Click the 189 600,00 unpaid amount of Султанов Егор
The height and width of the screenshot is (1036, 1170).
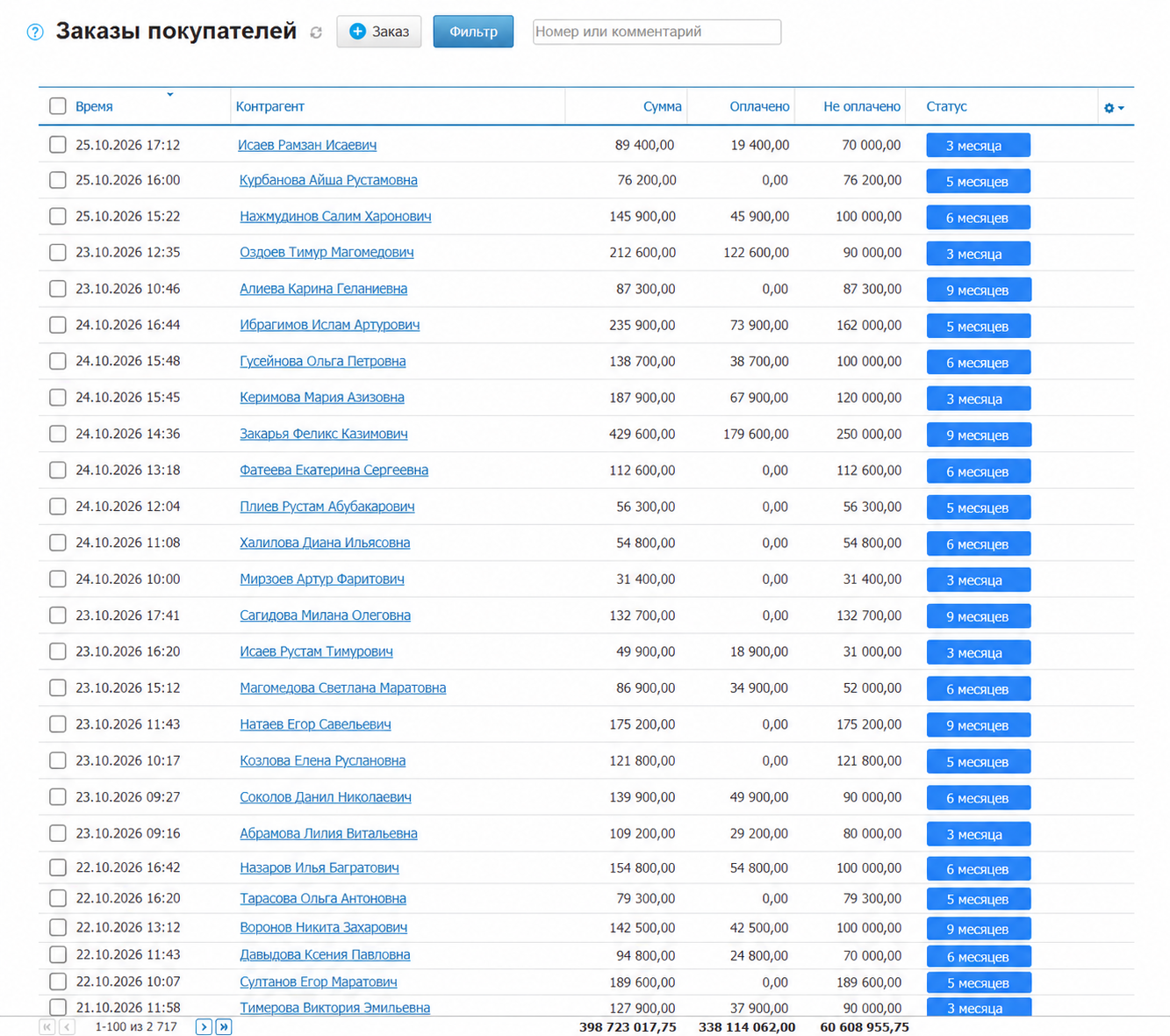[x=869, y=982]
